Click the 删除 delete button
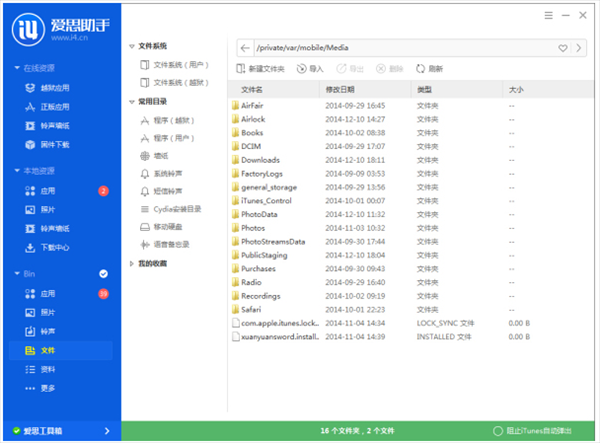The width and height of the screenshot is (600, 443). pos(390,69)
